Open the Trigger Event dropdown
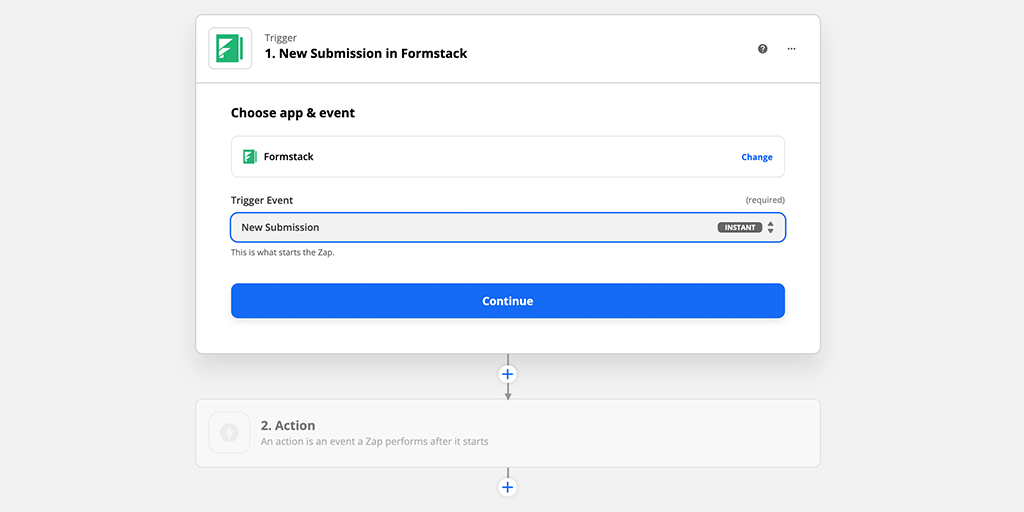The width and height of the screenshot is (1024, 512). [x=508, y=227]
